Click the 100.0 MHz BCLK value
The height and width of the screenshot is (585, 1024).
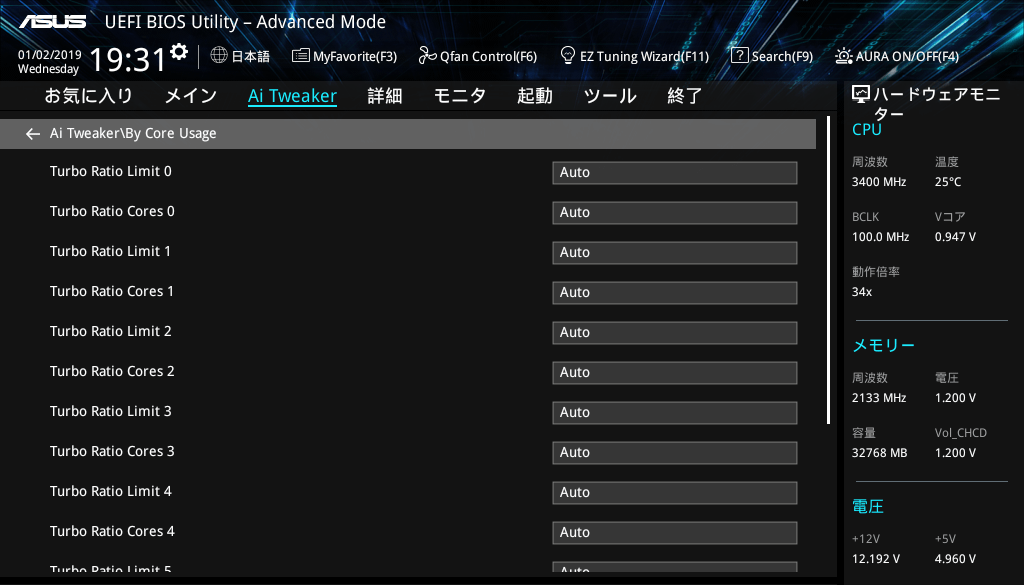(880, 237)
